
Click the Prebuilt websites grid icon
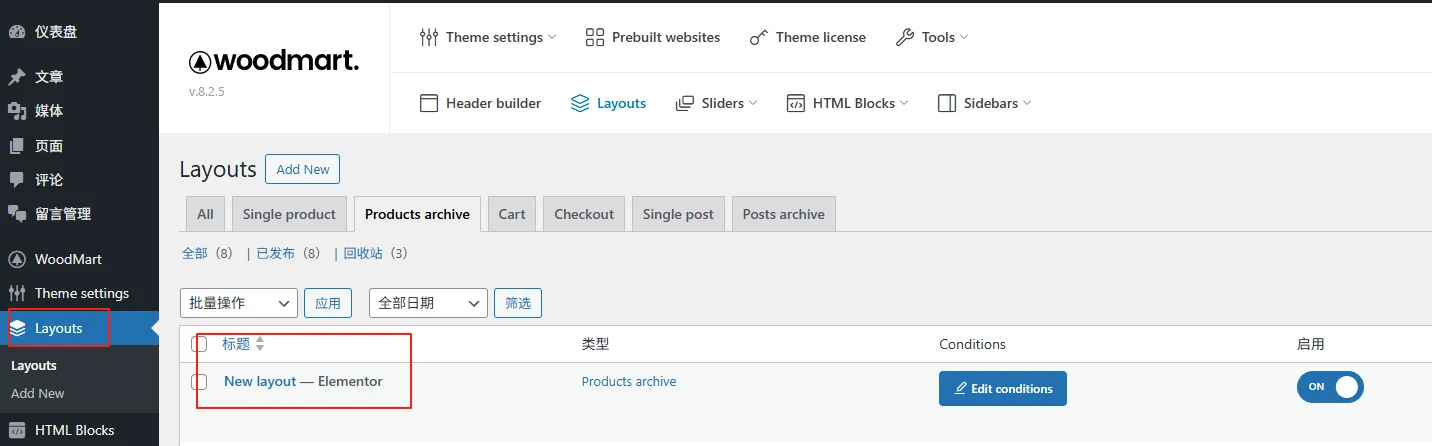[x=595, y=37]
